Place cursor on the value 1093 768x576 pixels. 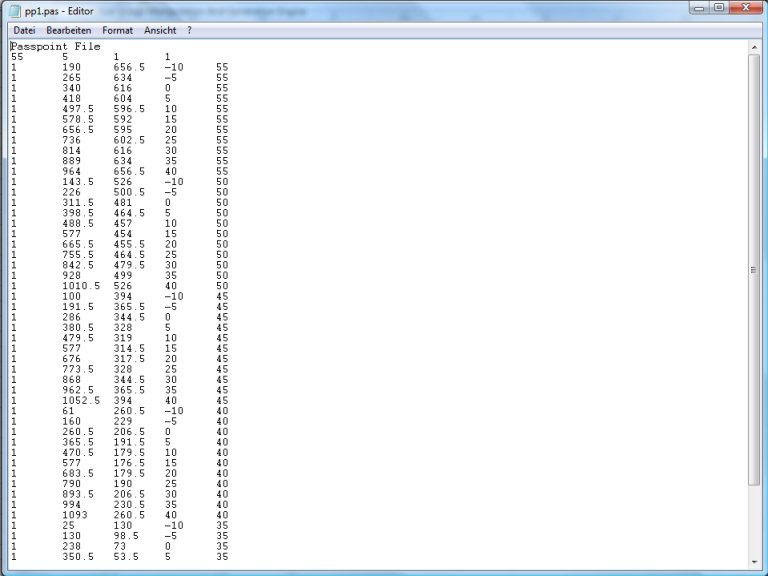click(76, 515)
